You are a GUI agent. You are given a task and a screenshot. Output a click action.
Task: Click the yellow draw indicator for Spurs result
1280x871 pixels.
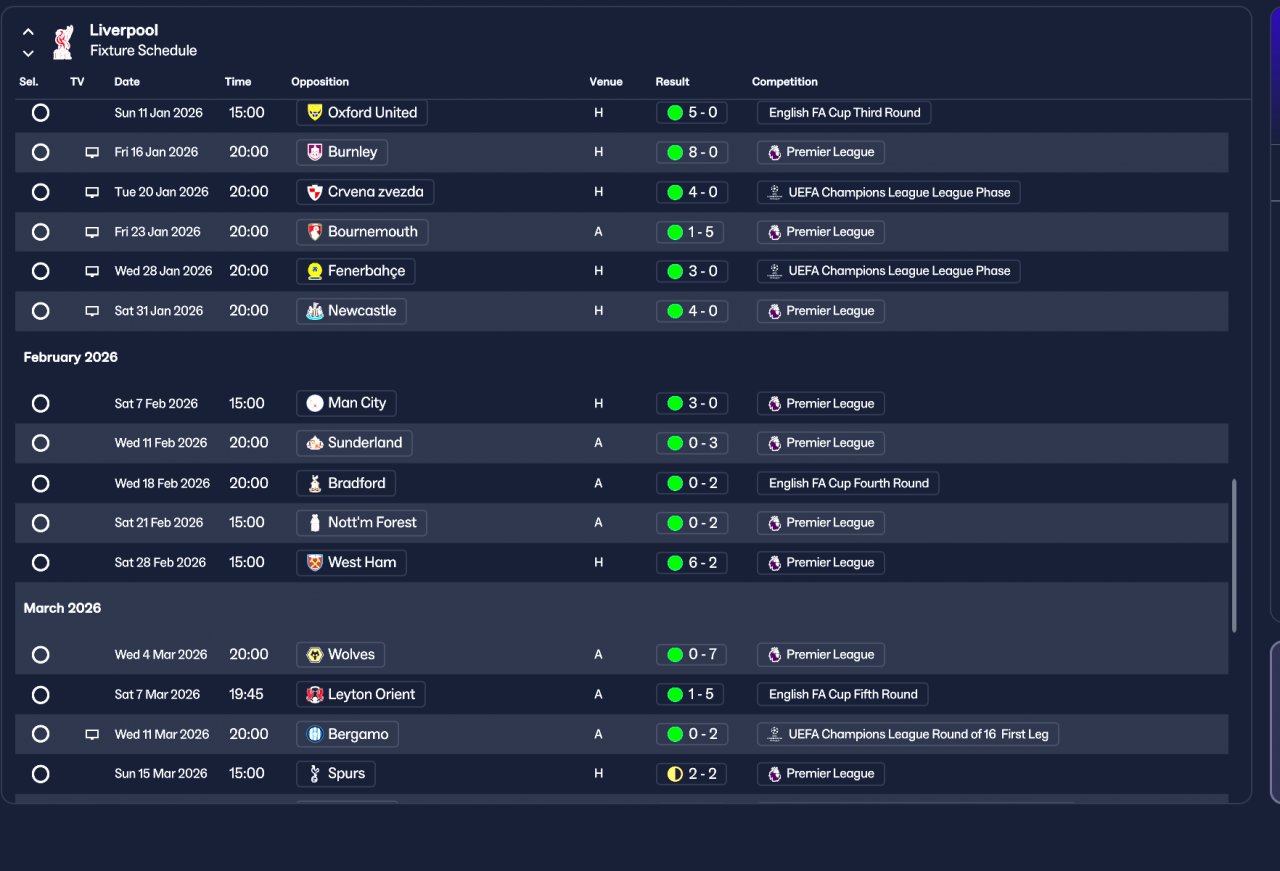pyautogui.click(x=675, y=774)
